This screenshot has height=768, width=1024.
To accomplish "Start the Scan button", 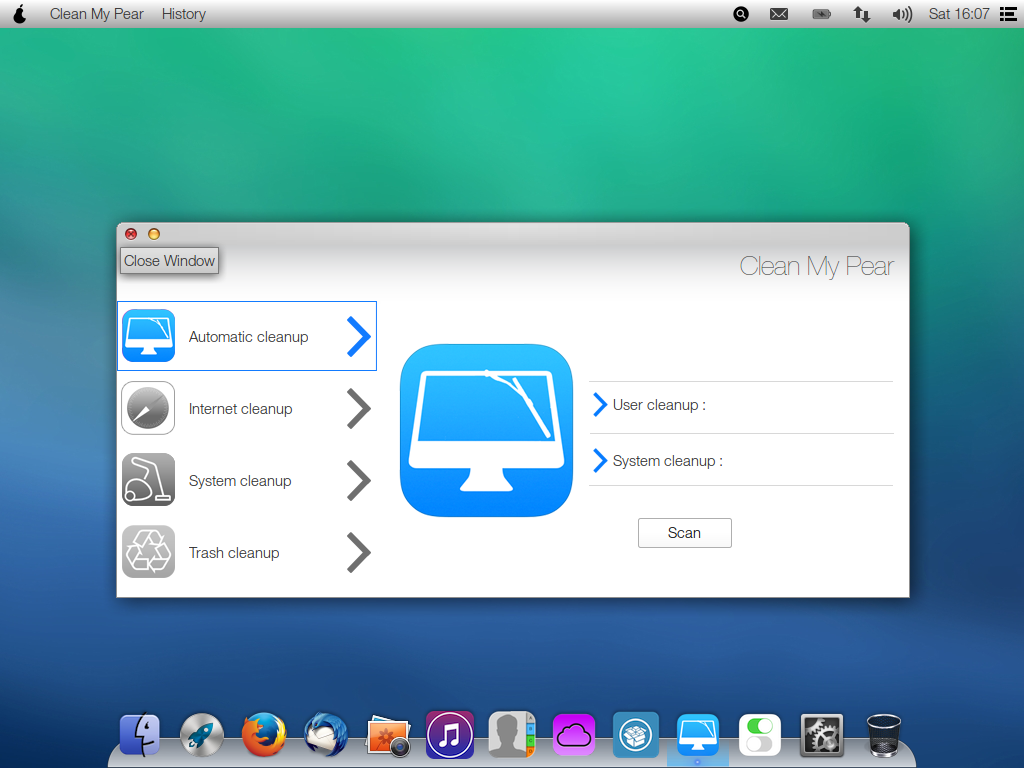I will [x=684, y=533].
